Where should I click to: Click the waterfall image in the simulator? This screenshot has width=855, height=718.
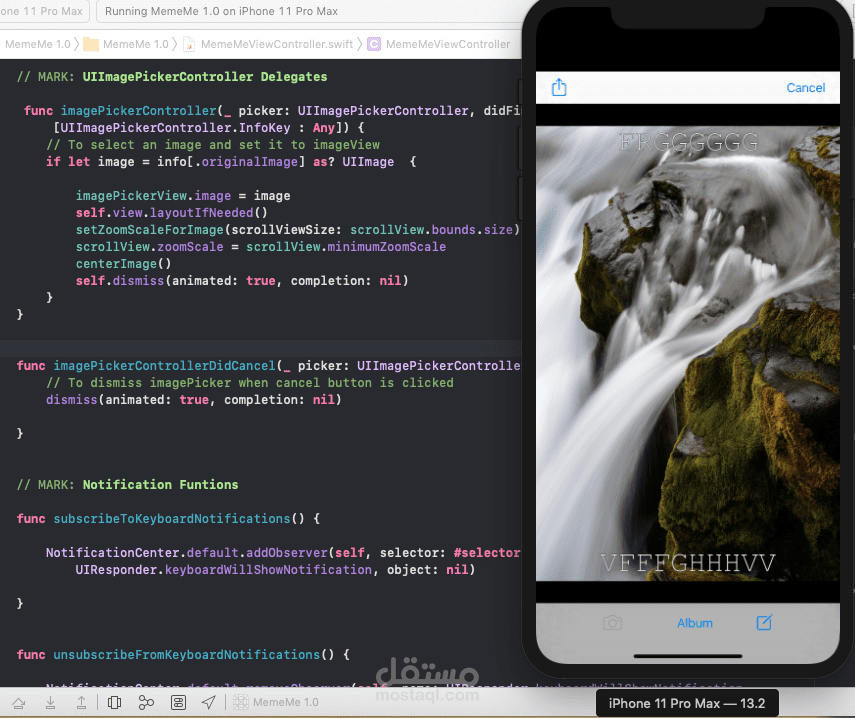pos(688,353)
